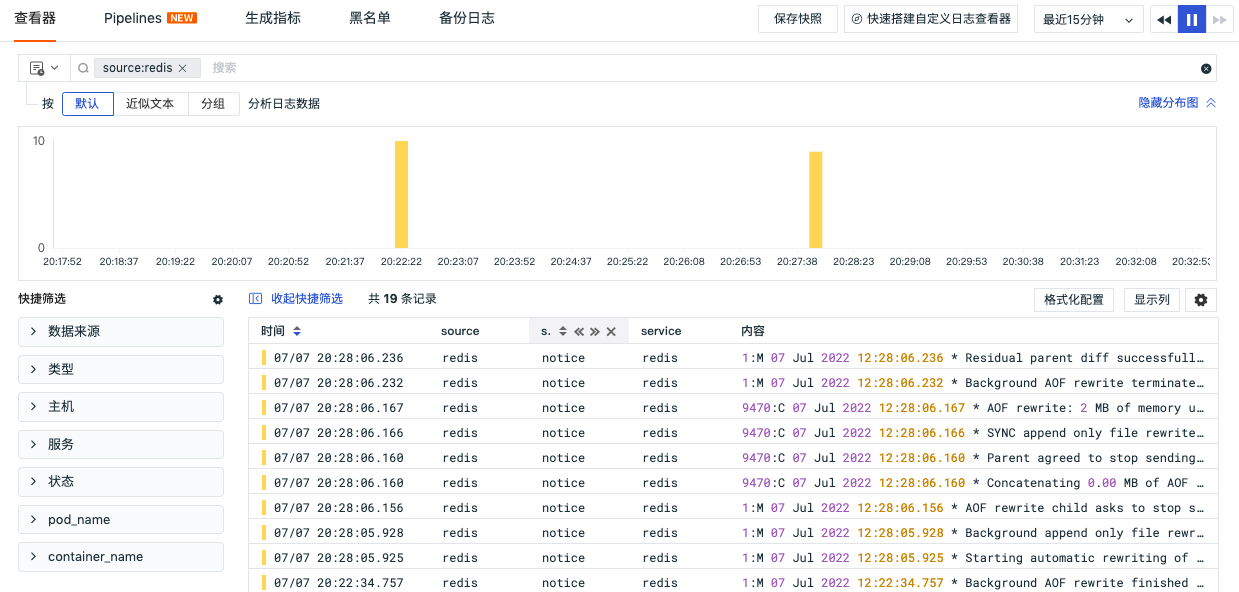Click the source column header
Image resolution: width=1239 pixels, height=592 pixels.
pos(460,331)
